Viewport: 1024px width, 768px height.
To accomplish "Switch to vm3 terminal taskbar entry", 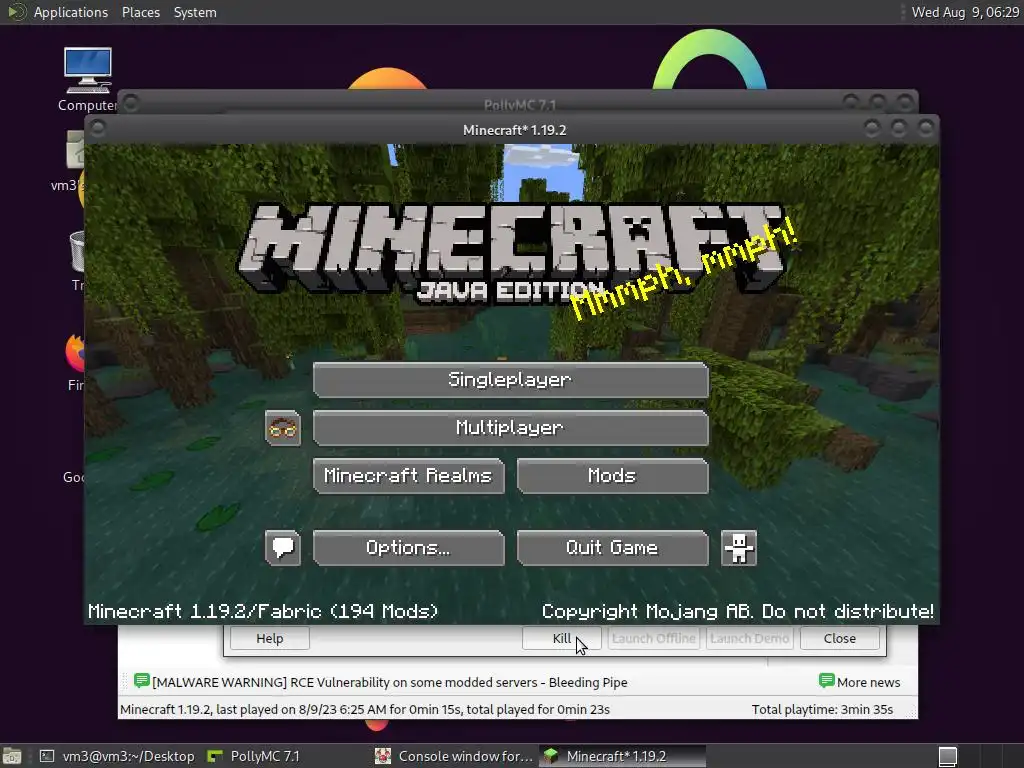I will 118,756.
